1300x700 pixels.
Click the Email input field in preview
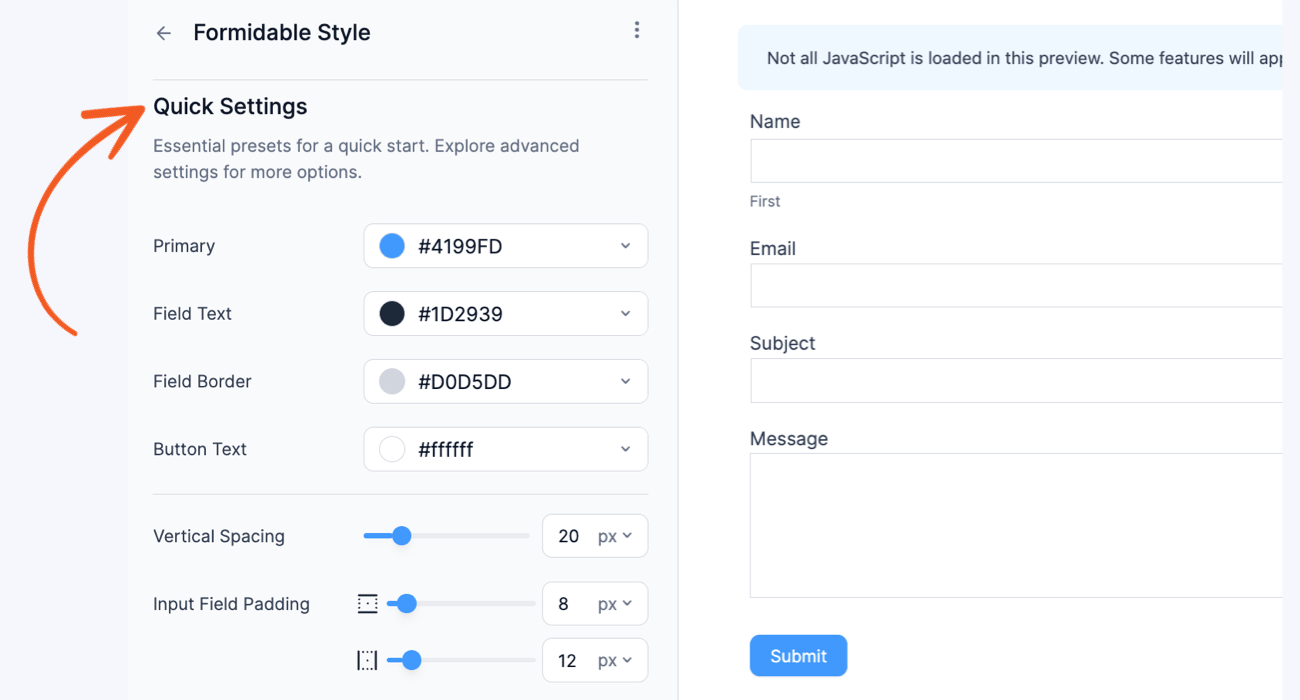[1016, 286]
